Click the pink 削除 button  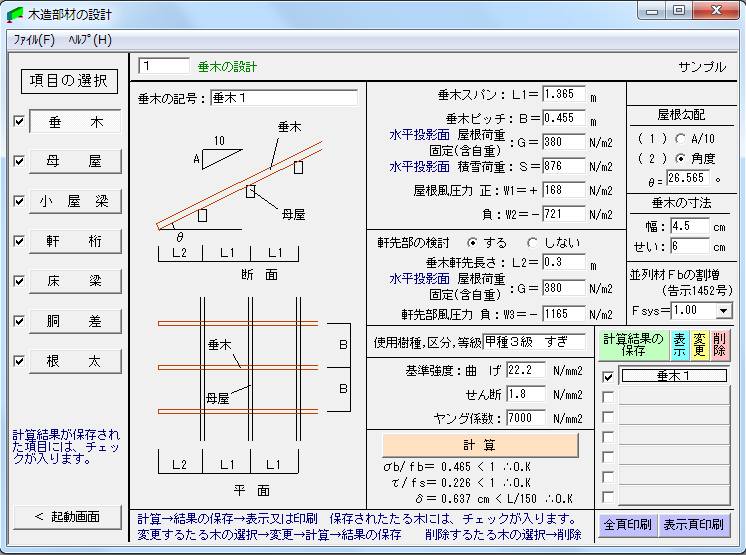point(721,345)
